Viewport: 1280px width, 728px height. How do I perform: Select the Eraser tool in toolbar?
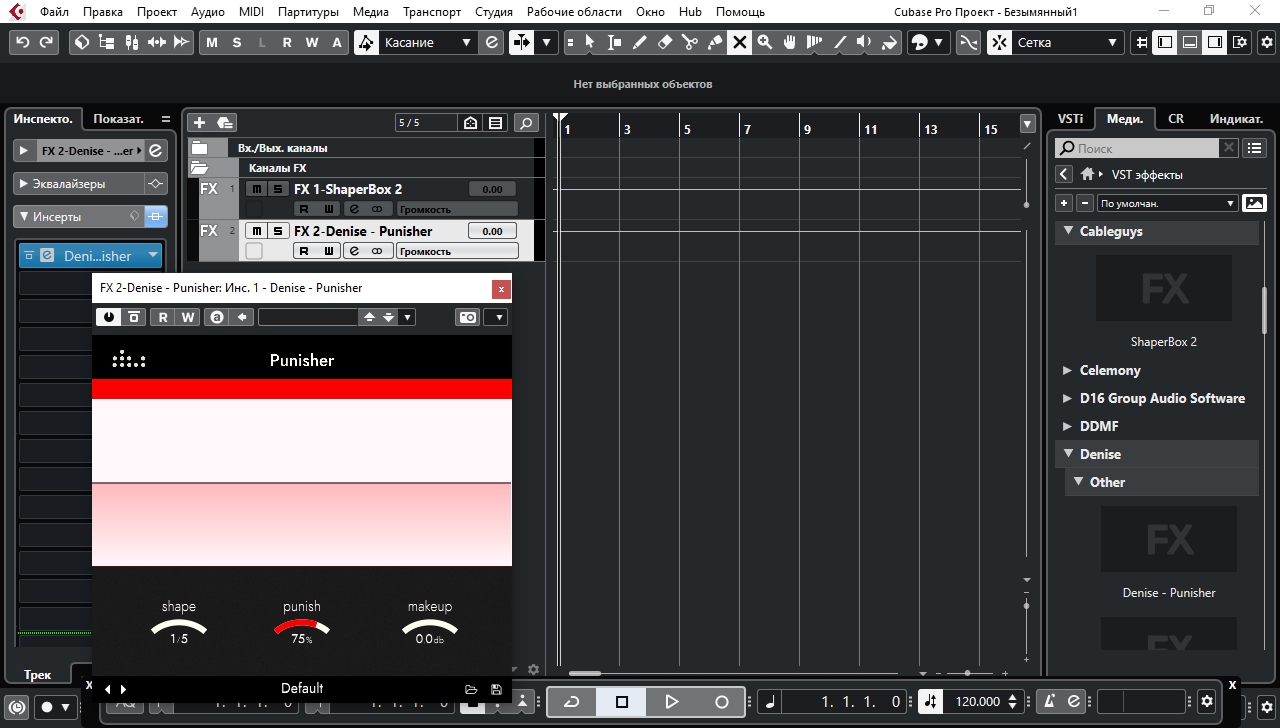(665, 42)
